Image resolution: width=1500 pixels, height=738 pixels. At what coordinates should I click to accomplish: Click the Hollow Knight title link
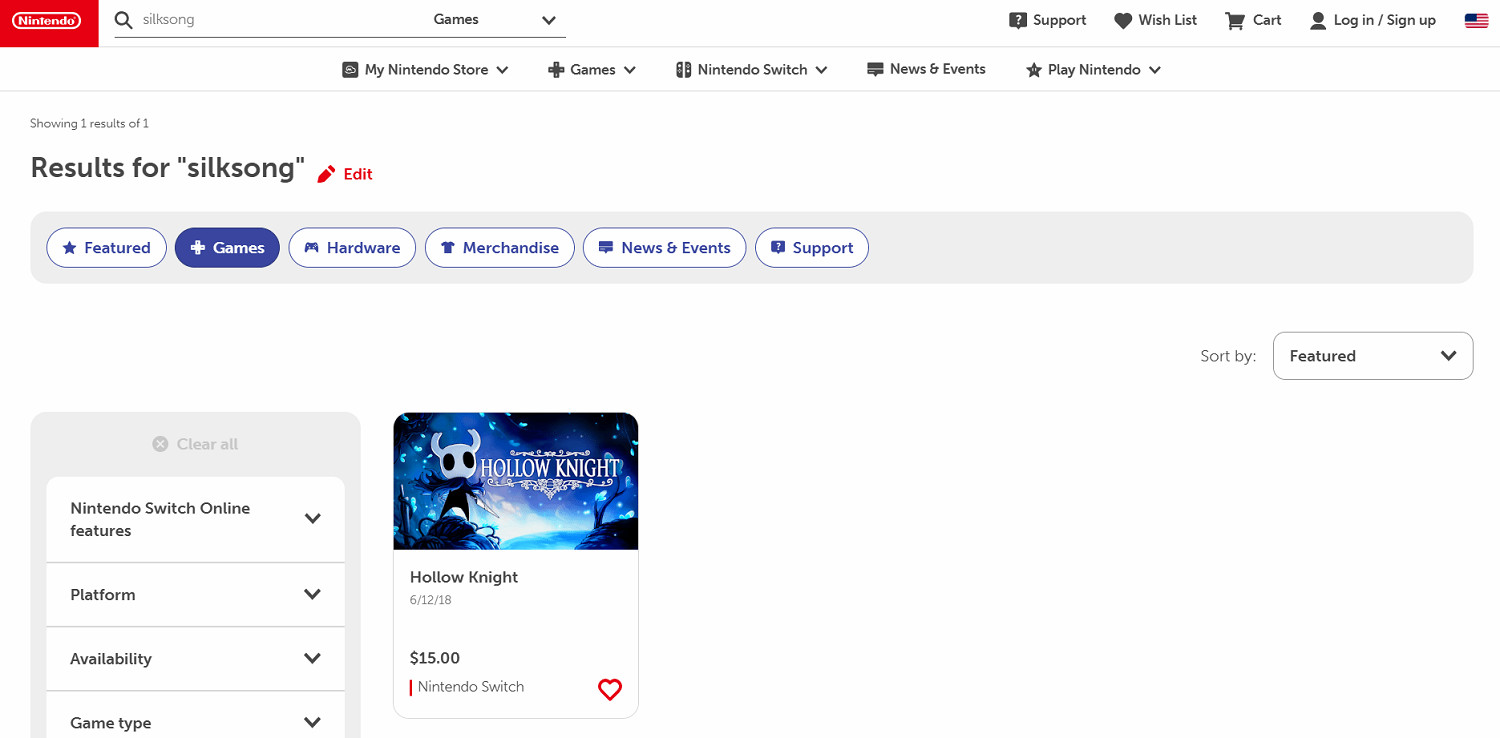point(464,577)
